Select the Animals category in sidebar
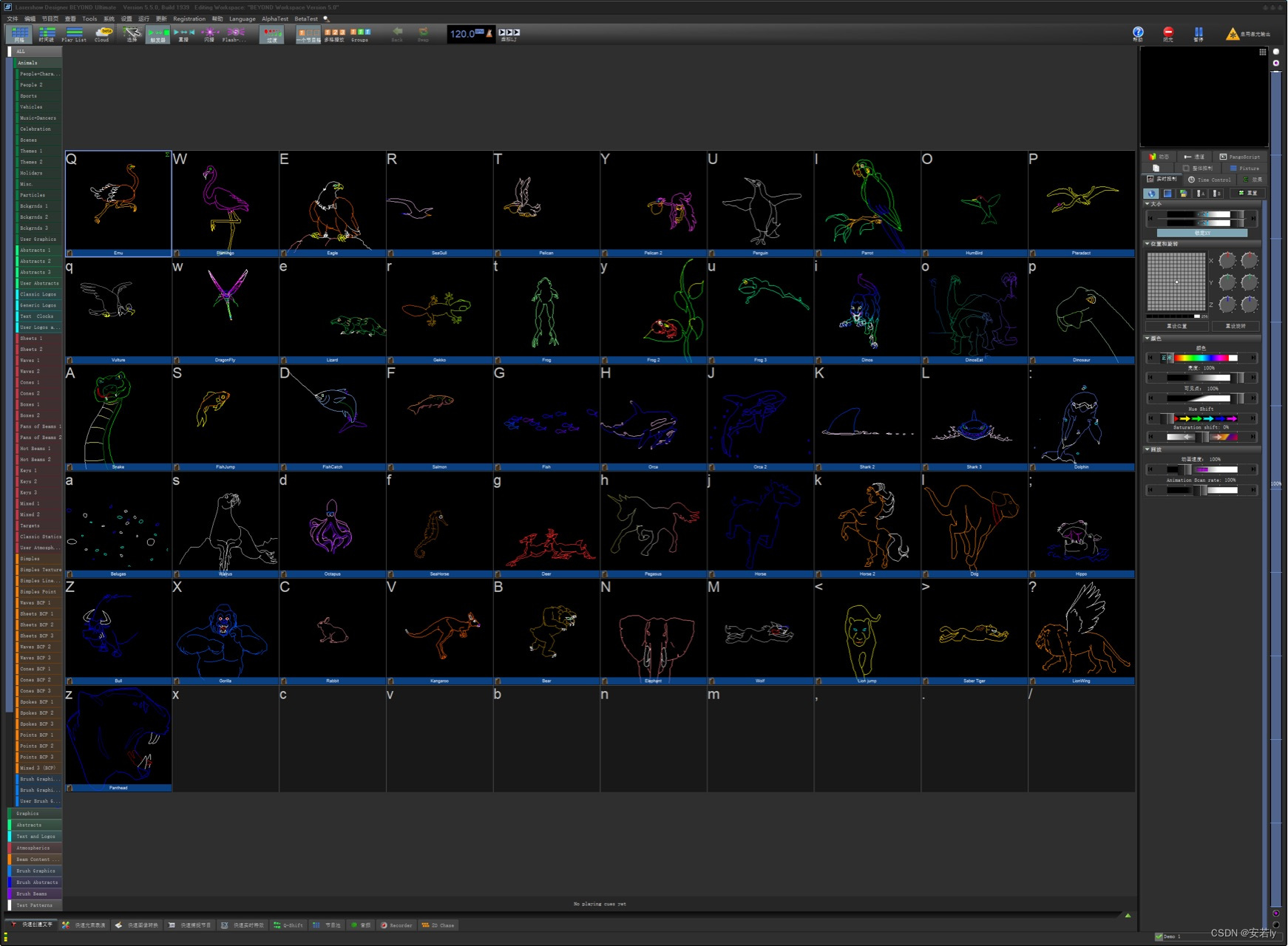This screenshot has width=1288, height=946. [x=37, y=63]
